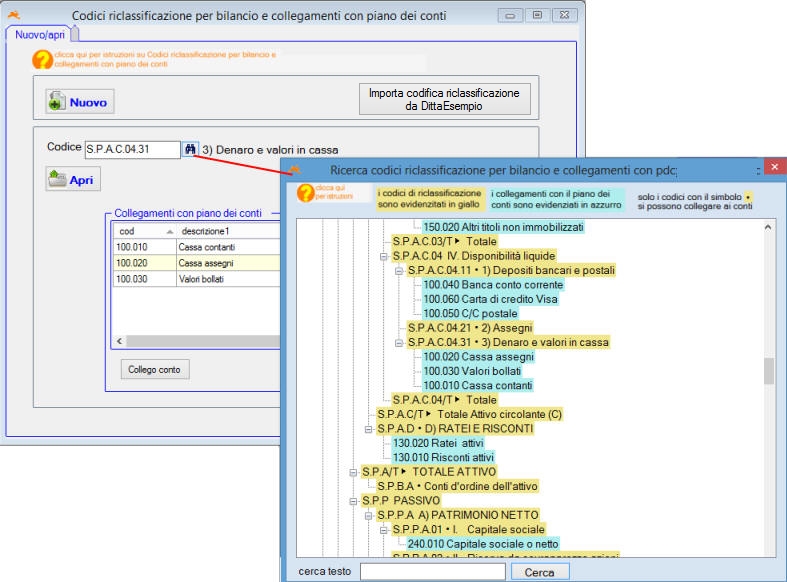
Task: Open the Nuovo/apri tab
Action: 39,35
